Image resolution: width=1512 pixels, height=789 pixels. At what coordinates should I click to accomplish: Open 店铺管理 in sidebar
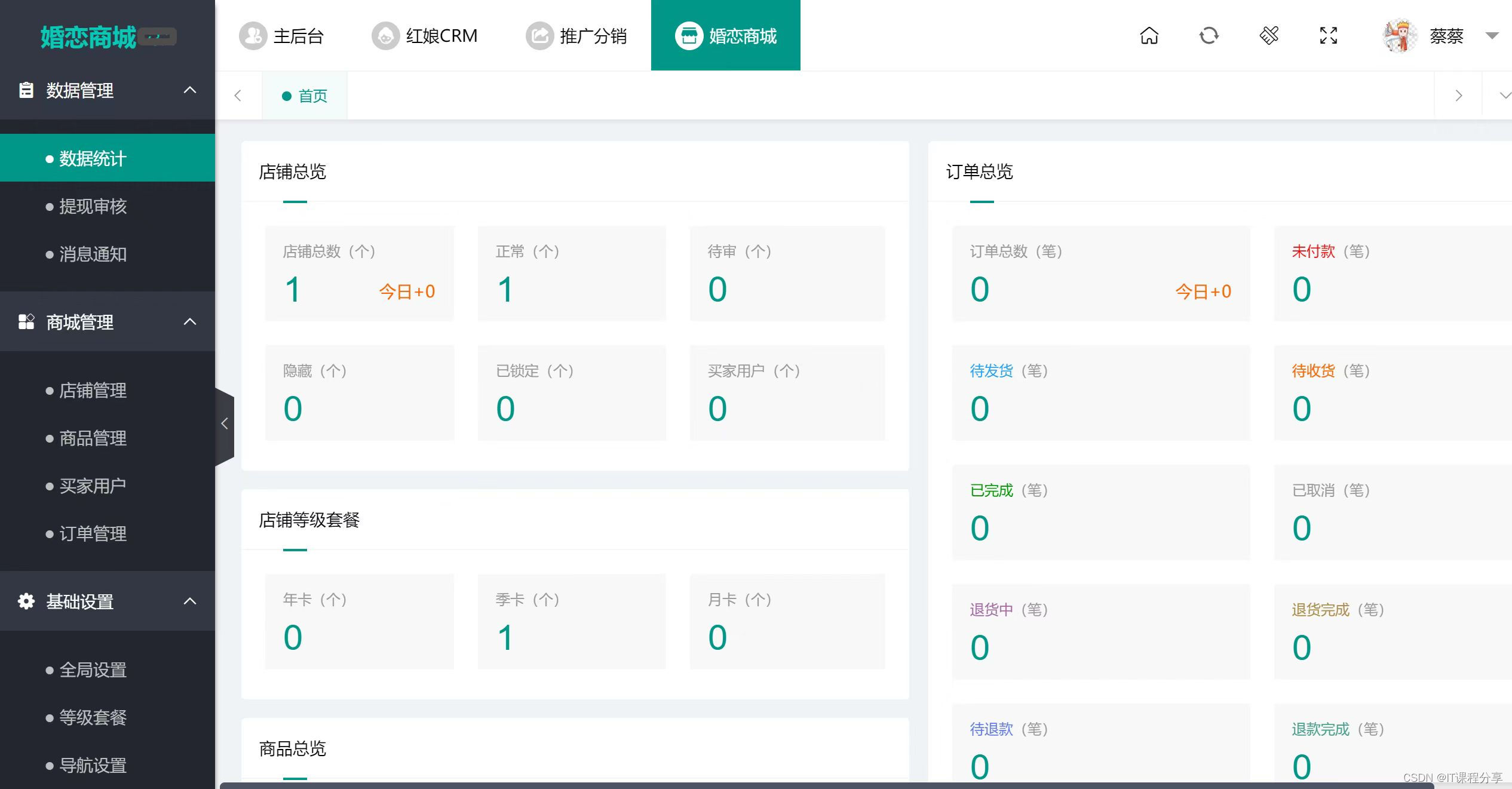click(x=108, y=390)
